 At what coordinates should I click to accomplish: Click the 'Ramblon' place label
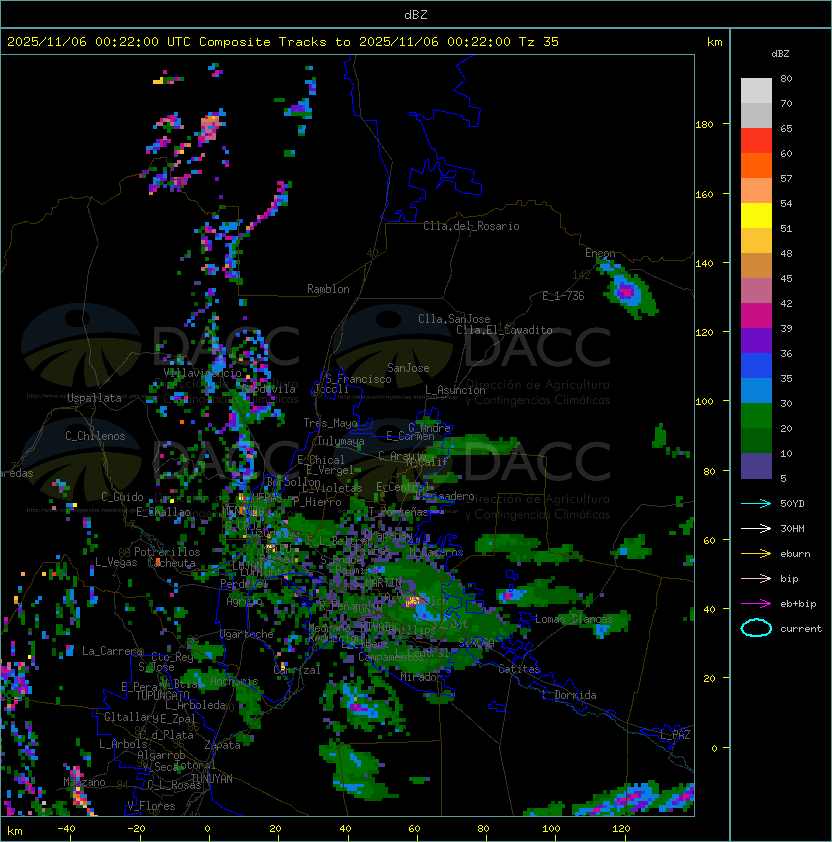coord(328,289)
